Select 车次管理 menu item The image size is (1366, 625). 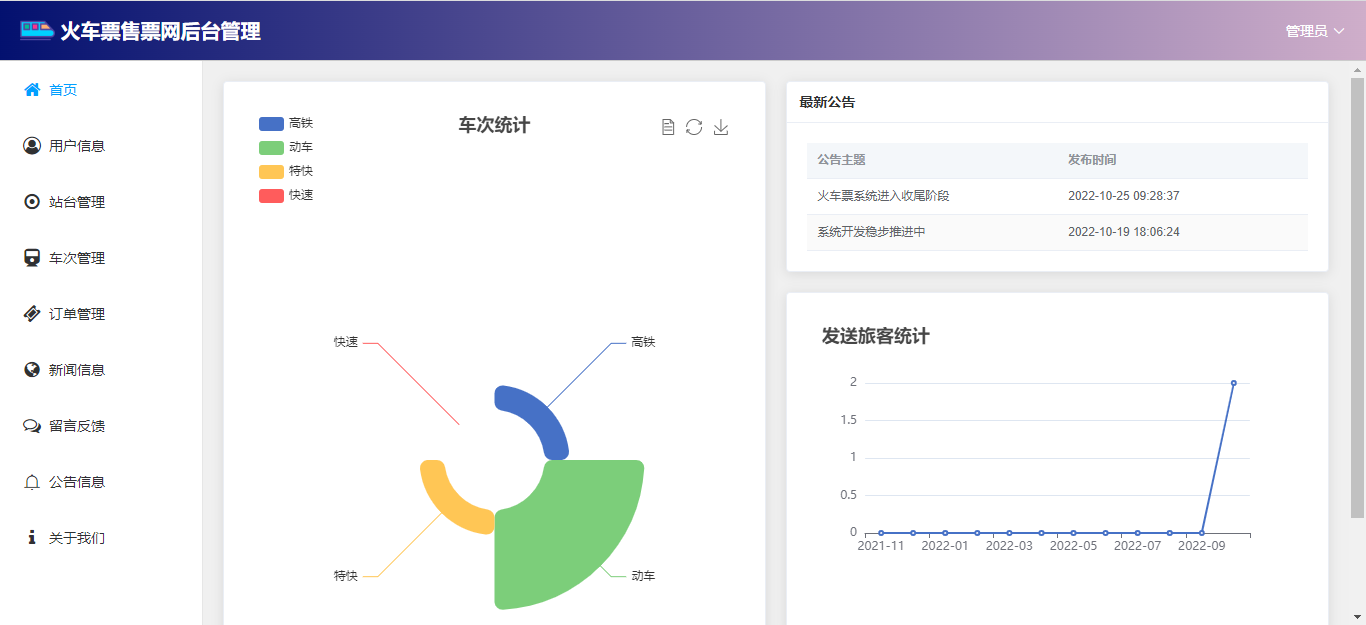tap(77, 258)
